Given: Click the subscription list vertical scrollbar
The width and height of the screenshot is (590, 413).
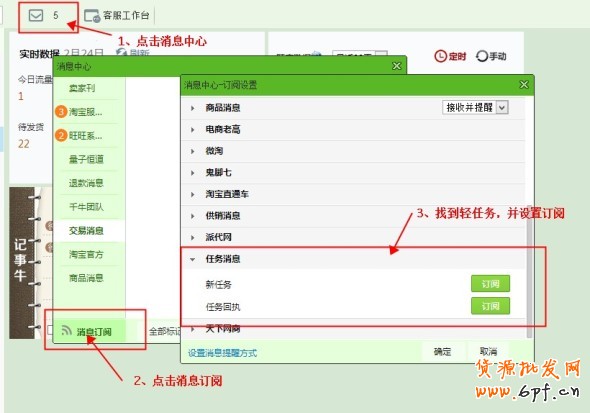Looking at the screenshot, I should (x=529, y=273).
